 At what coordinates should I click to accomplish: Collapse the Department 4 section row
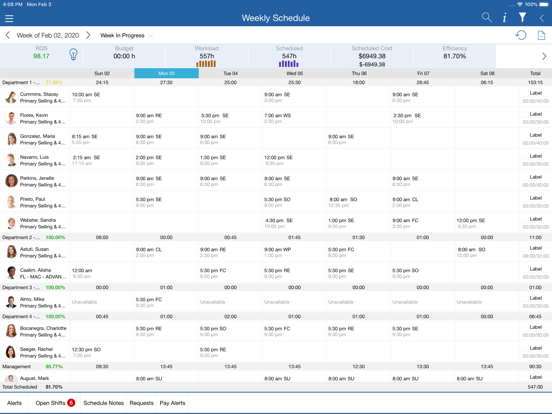coord(276,316)
